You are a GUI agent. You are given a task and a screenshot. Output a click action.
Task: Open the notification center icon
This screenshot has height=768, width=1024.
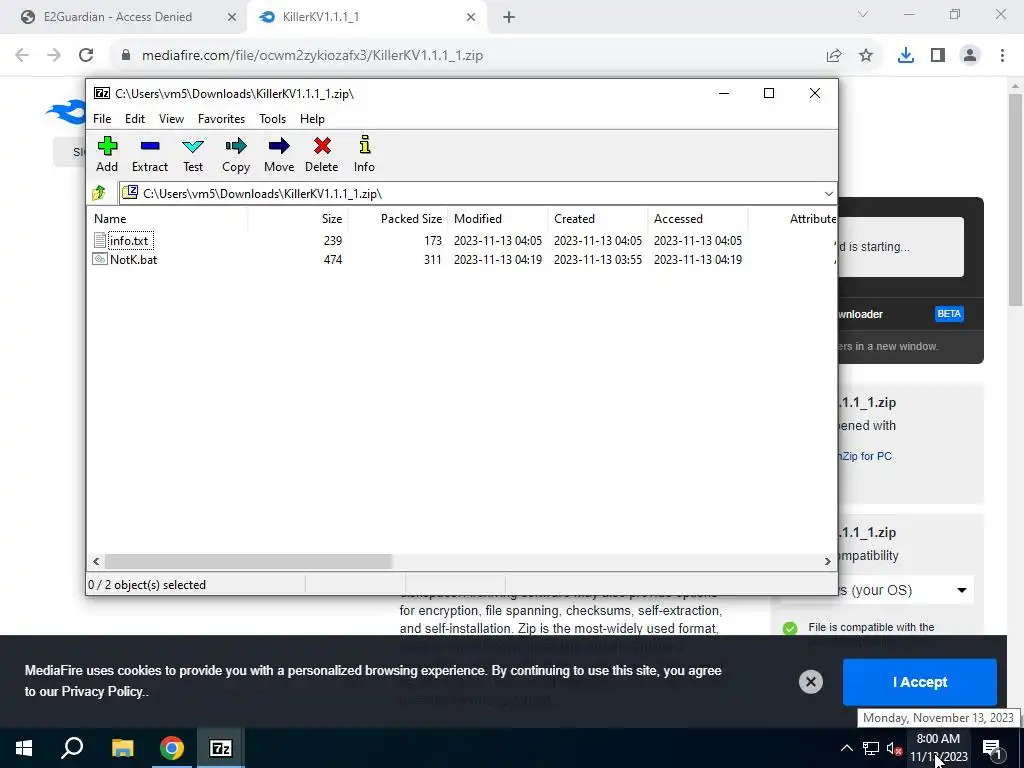(992, 750)
